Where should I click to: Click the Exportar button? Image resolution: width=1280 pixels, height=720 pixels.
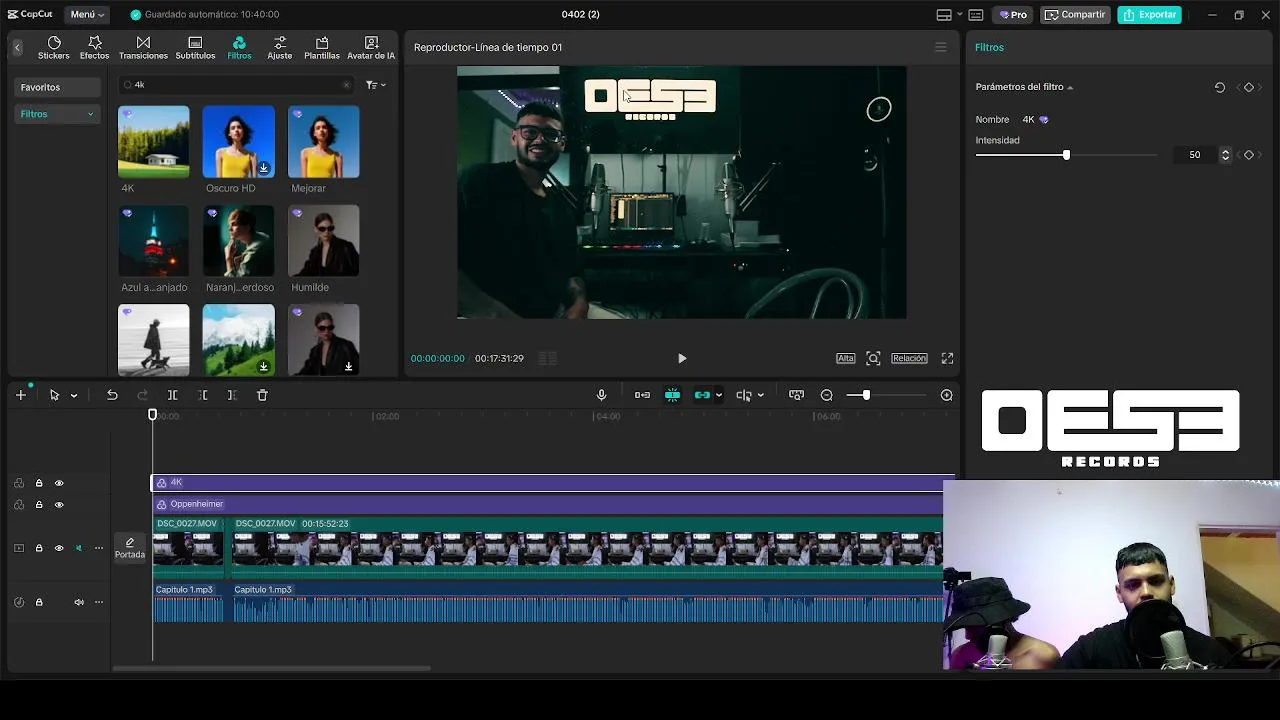click(1149, 15)
